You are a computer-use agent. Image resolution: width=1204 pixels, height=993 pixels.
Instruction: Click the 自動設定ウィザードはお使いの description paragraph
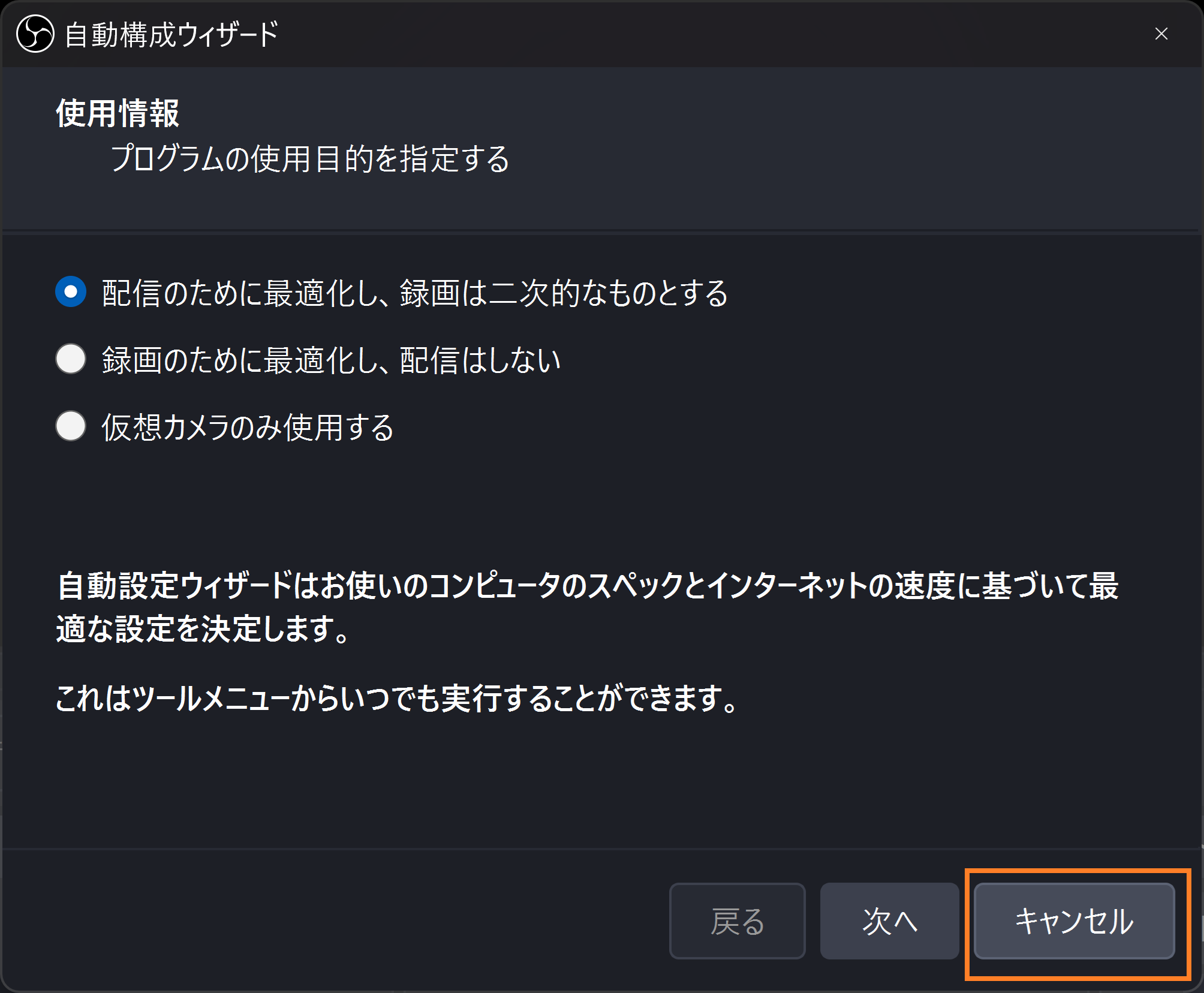coord(588,607)
